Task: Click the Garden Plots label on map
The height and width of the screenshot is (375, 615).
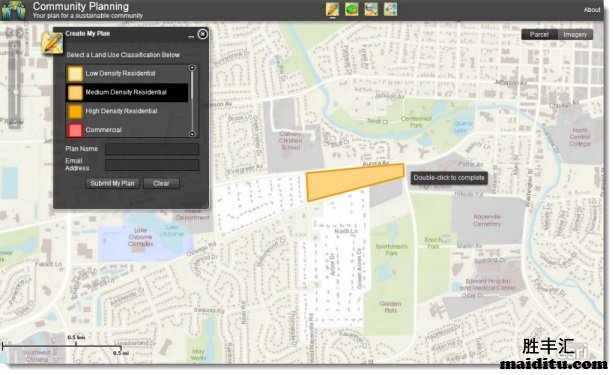Action: 390,307
